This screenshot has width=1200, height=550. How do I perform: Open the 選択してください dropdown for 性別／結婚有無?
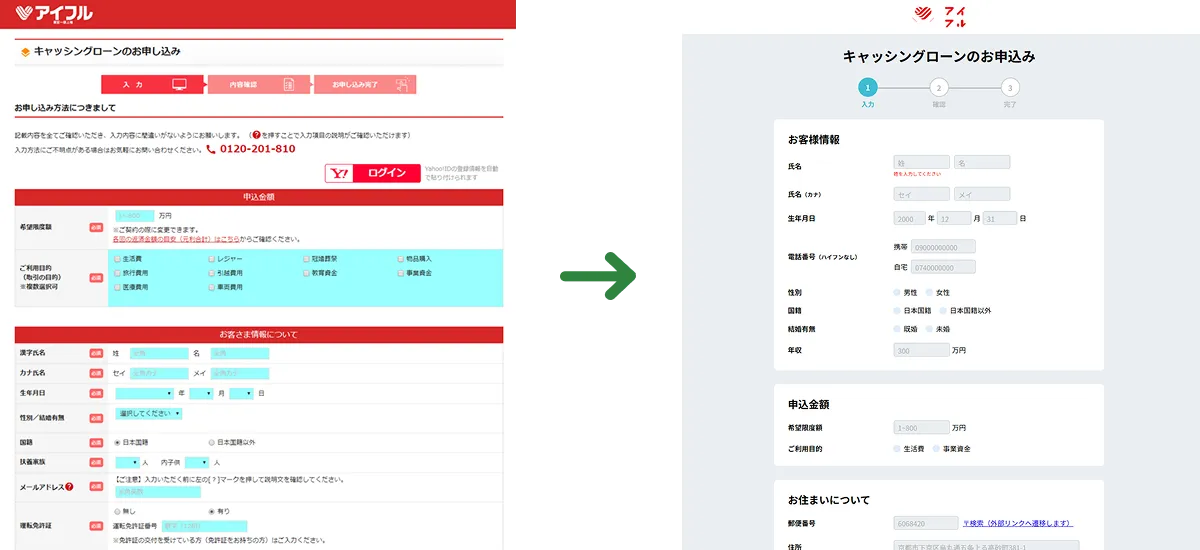[x=149, y=413]
